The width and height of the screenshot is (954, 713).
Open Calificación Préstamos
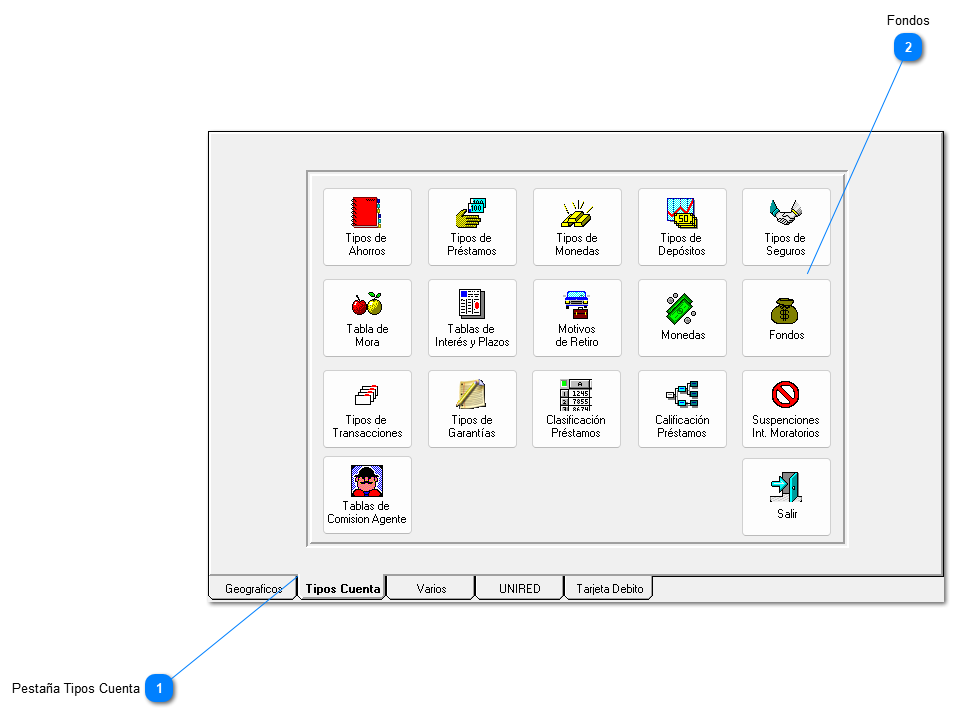click(x=682, y=408)
